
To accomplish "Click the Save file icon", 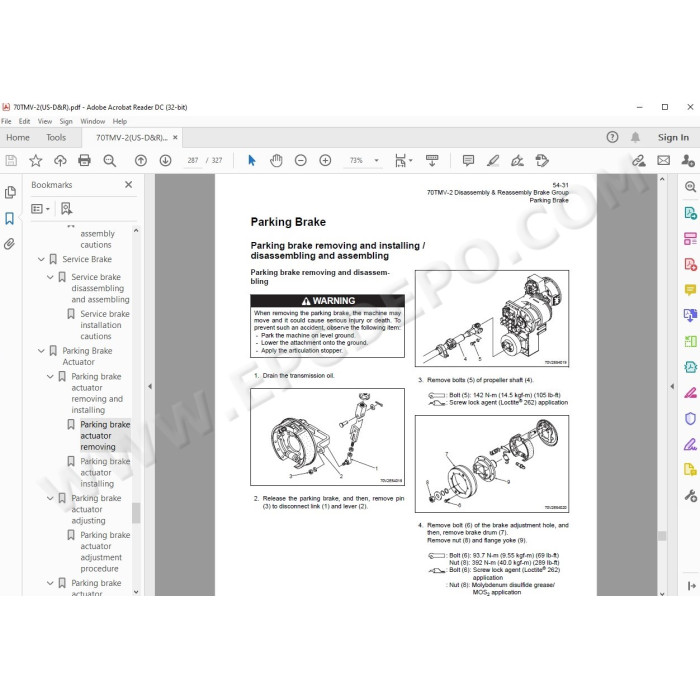I will (x=11, y=160).
